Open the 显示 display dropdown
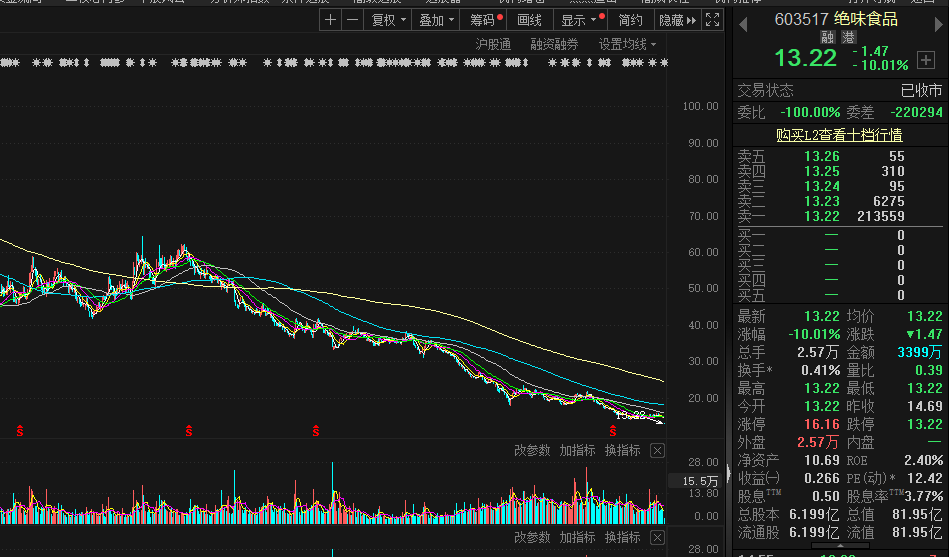This screenshot has width=949, height=557. (579, 20)
